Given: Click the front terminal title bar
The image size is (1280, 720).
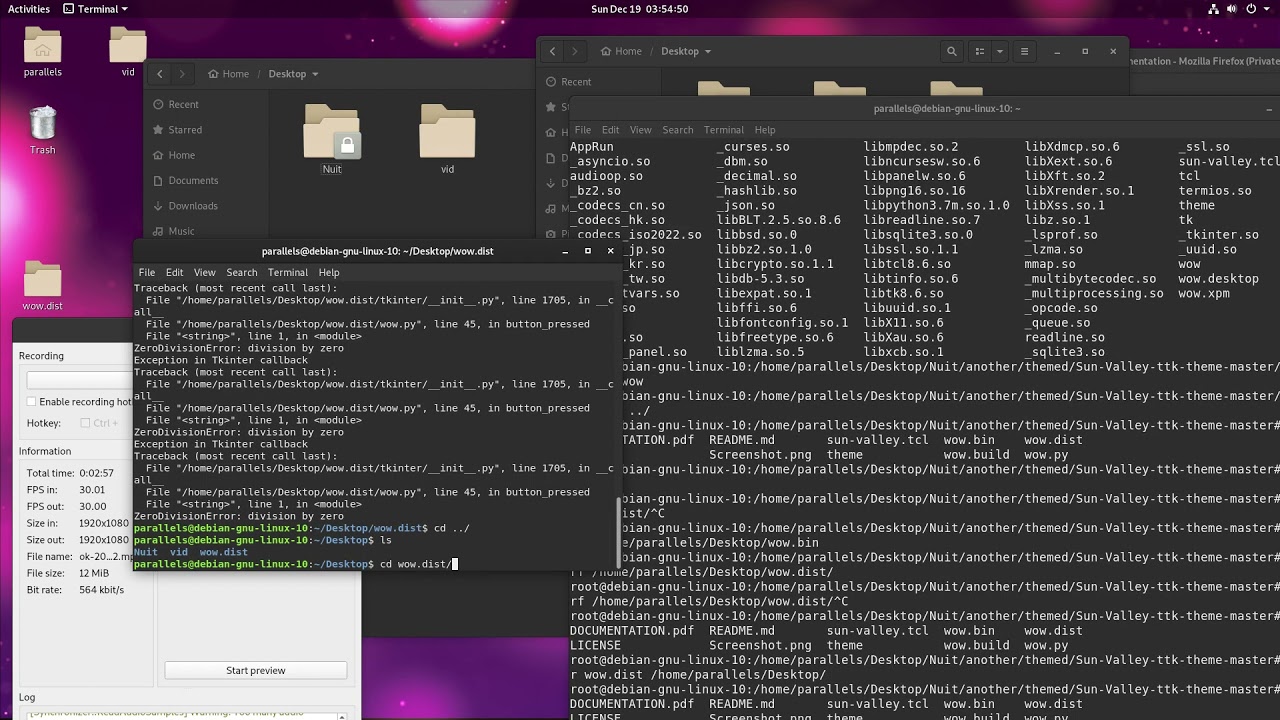Looking at the screenshot, I should [377, 251].
